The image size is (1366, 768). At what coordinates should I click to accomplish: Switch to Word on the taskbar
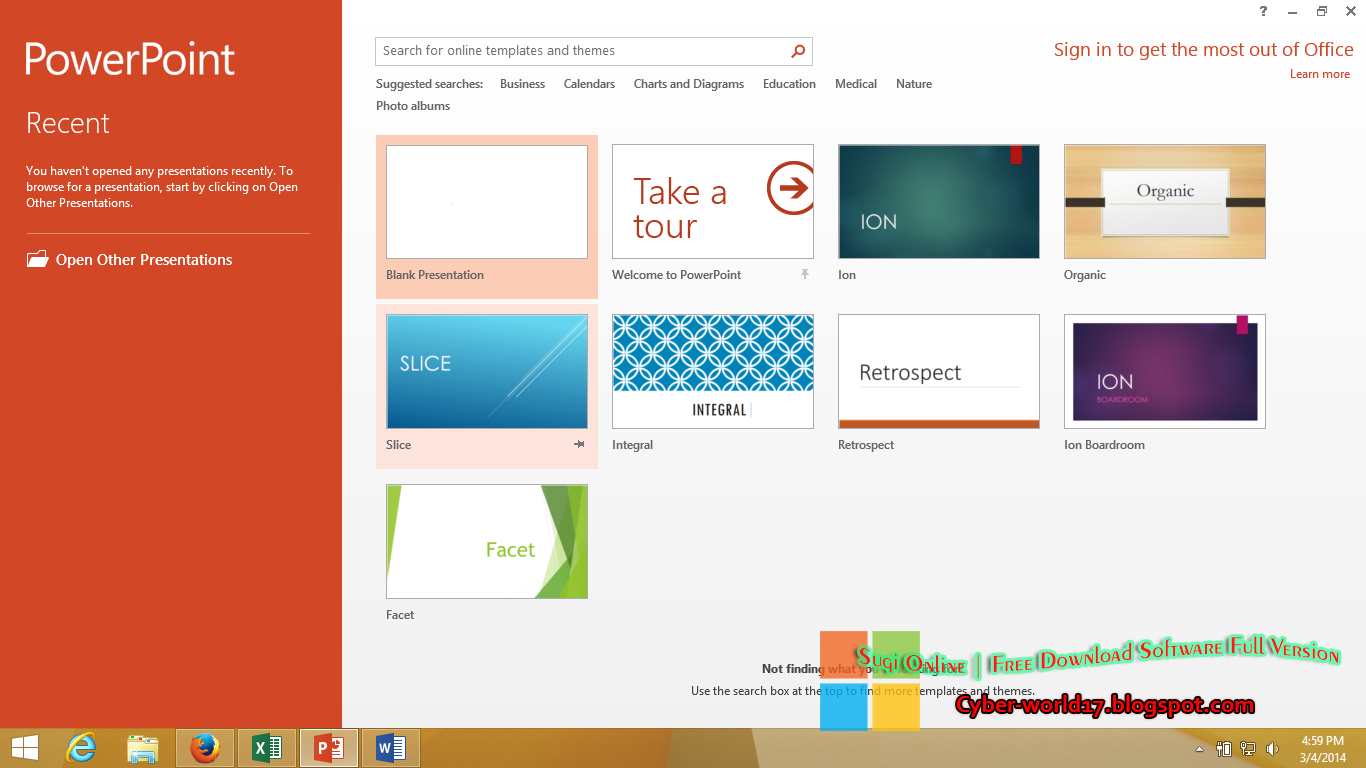(x=391, y=748)
